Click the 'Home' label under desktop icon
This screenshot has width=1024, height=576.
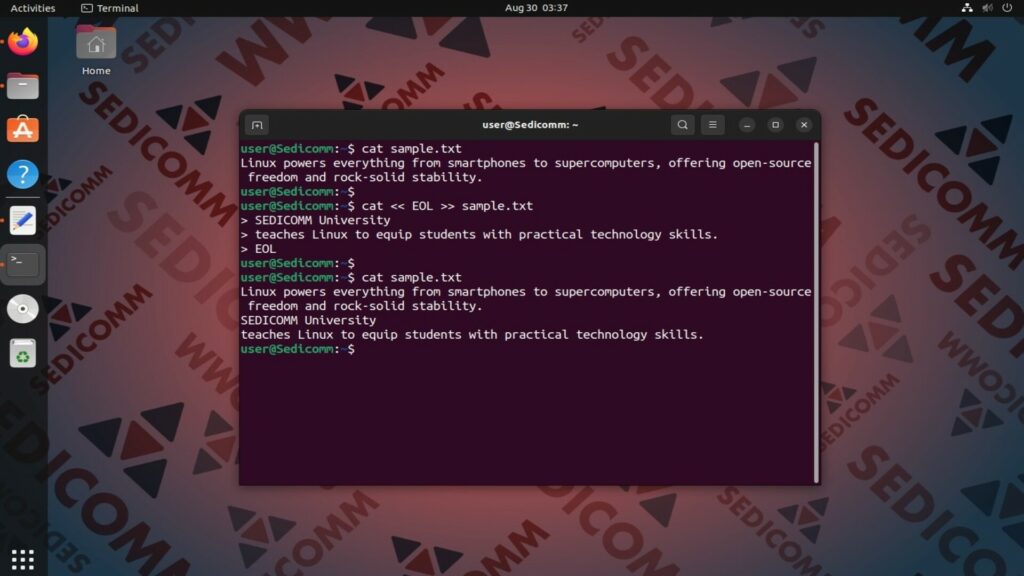[x=96, y=71]
